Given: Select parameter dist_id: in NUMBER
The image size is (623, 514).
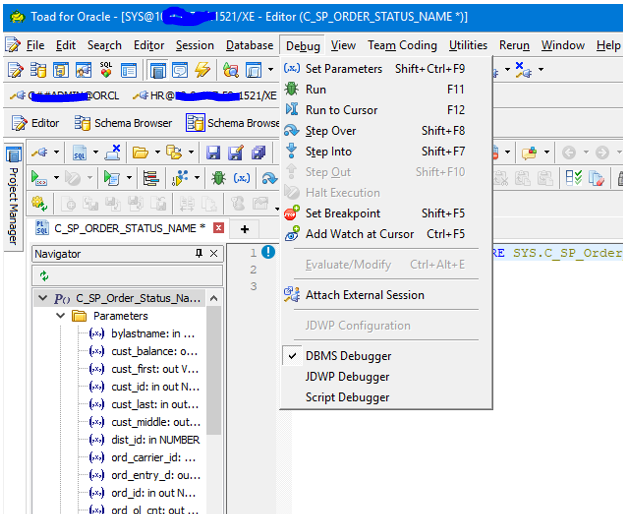Looking at the screenshot, I should (x=155, y=440).
